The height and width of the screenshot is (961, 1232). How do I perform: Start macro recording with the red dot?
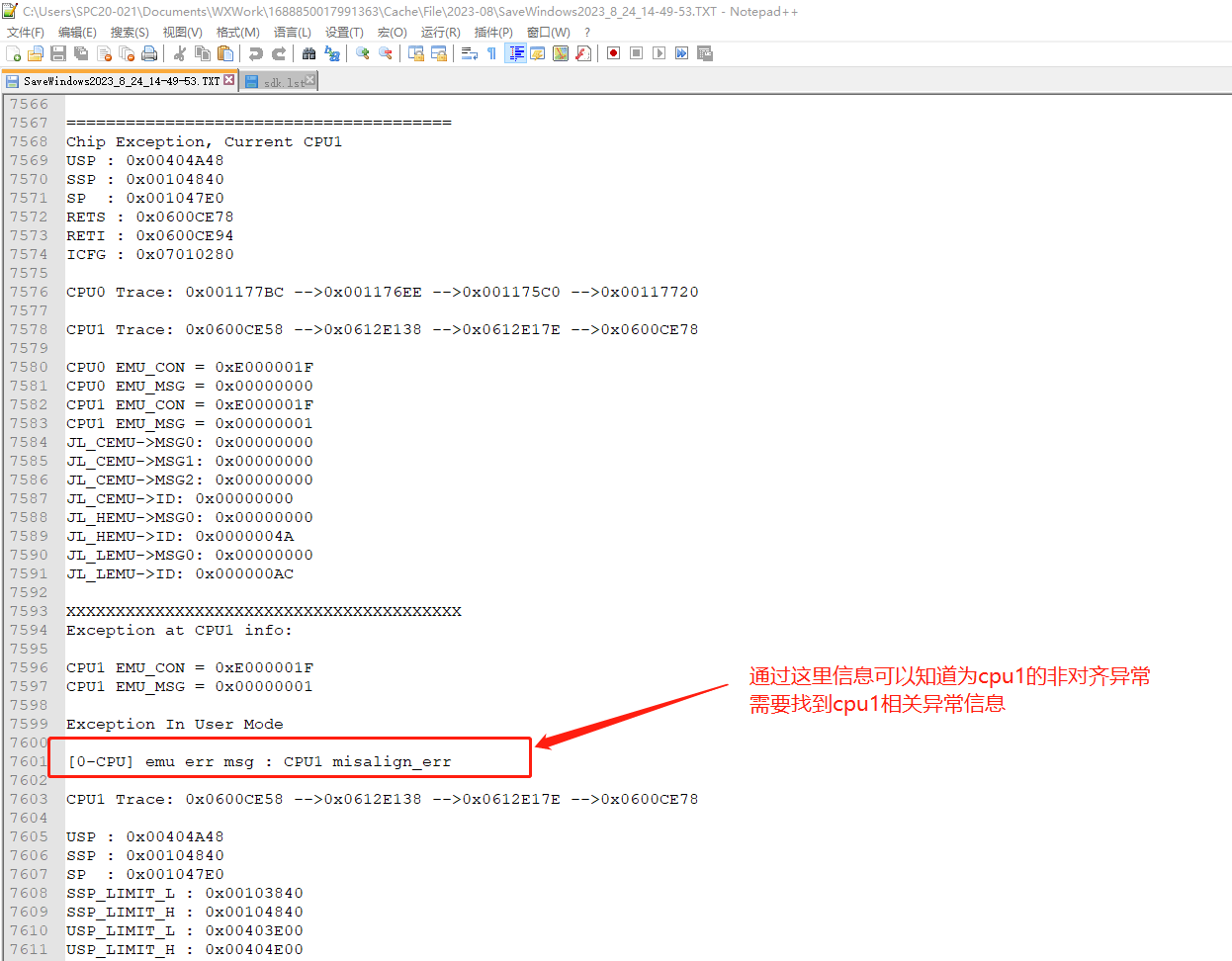tap(613, 53)
